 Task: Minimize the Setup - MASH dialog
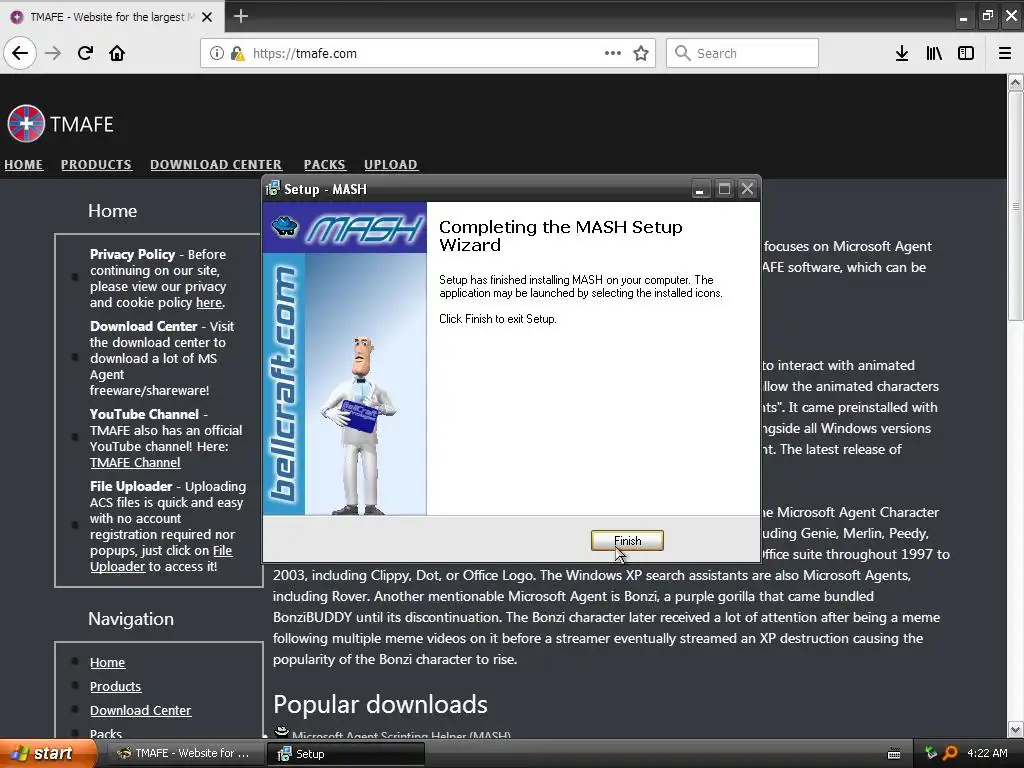(x=700, y=189)
